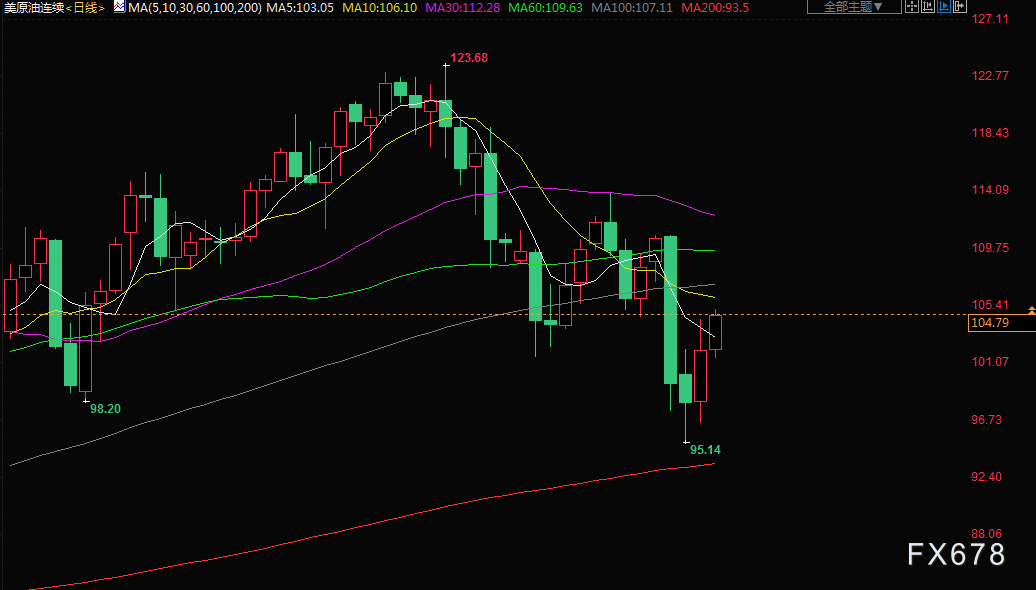Click the red MA200:93.5 value

[715, 8]
